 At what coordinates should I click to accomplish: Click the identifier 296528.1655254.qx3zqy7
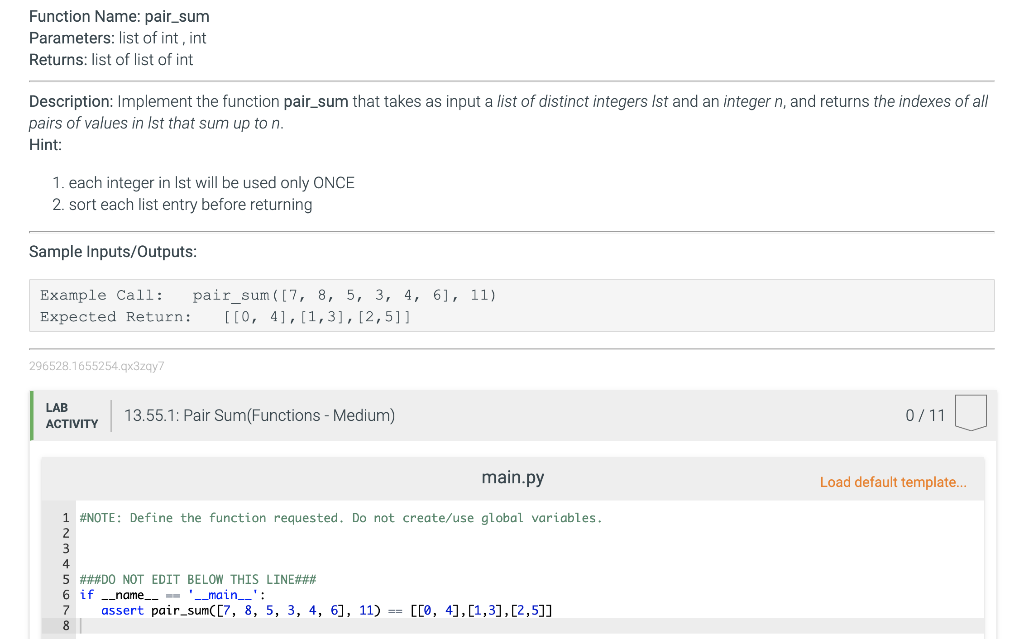[x=97, y=367]
